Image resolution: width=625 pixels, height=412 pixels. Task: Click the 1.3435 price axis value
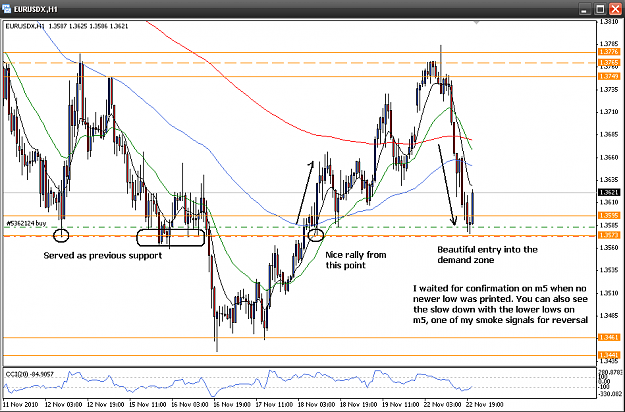pyautogui.click(x=609, y=361)
